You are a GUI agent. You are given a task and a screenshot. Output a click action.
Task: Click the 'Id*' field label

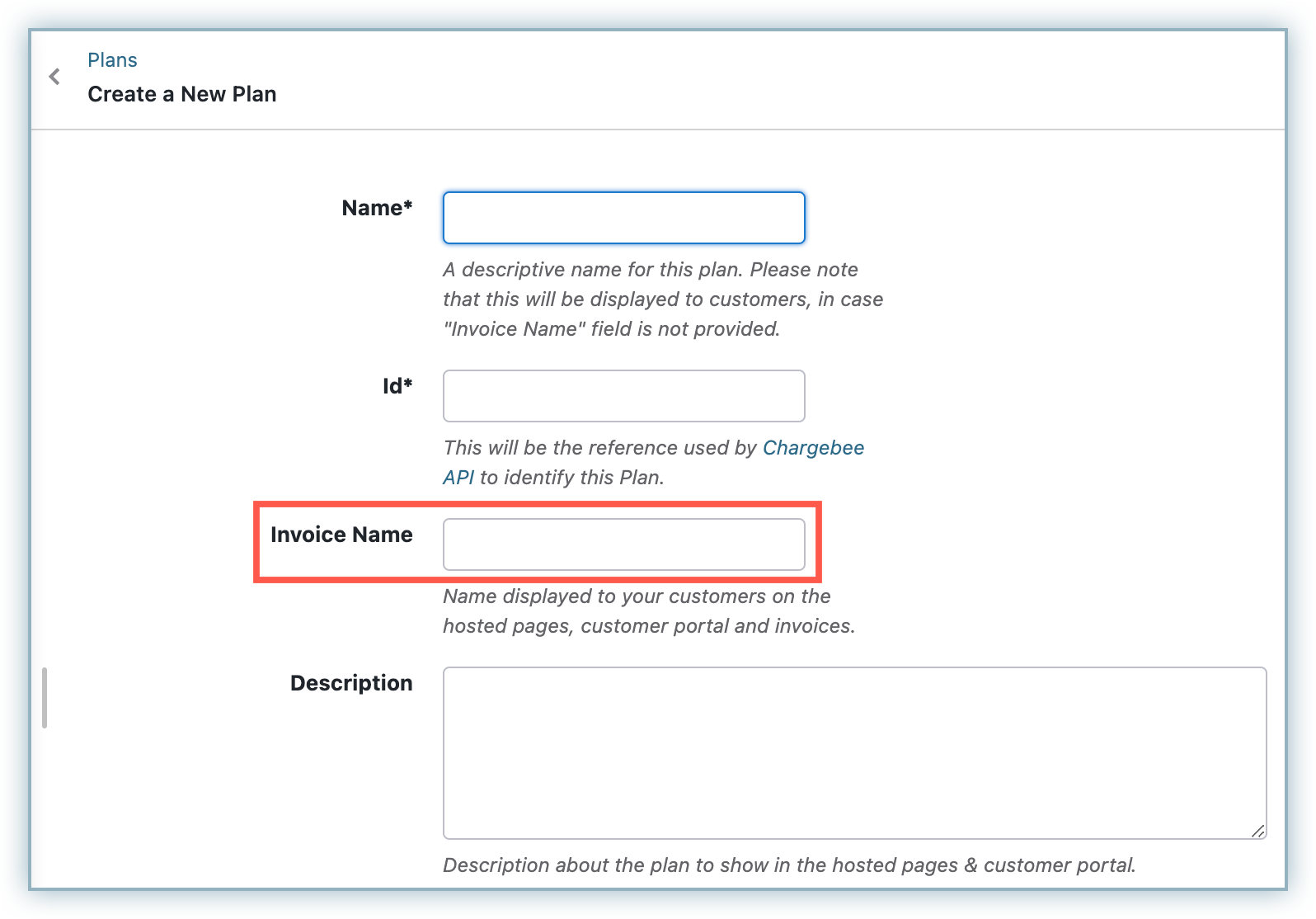click(397, 386)
